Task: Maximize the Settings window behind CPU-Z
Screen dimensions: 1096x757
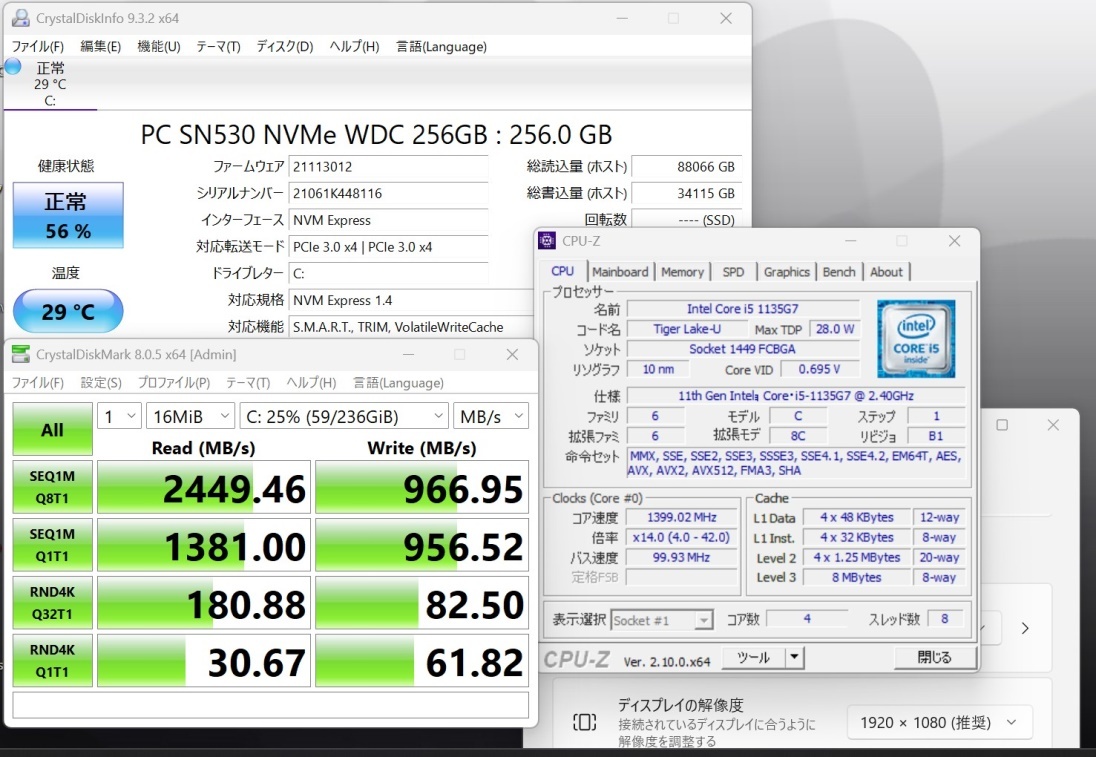Action: pos(1002,425)
